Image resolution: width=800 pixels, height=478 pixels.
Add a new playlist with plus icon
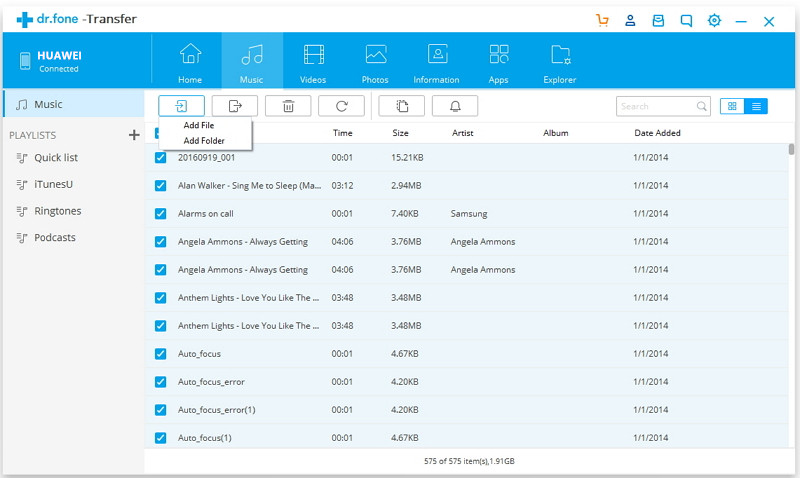134,135
